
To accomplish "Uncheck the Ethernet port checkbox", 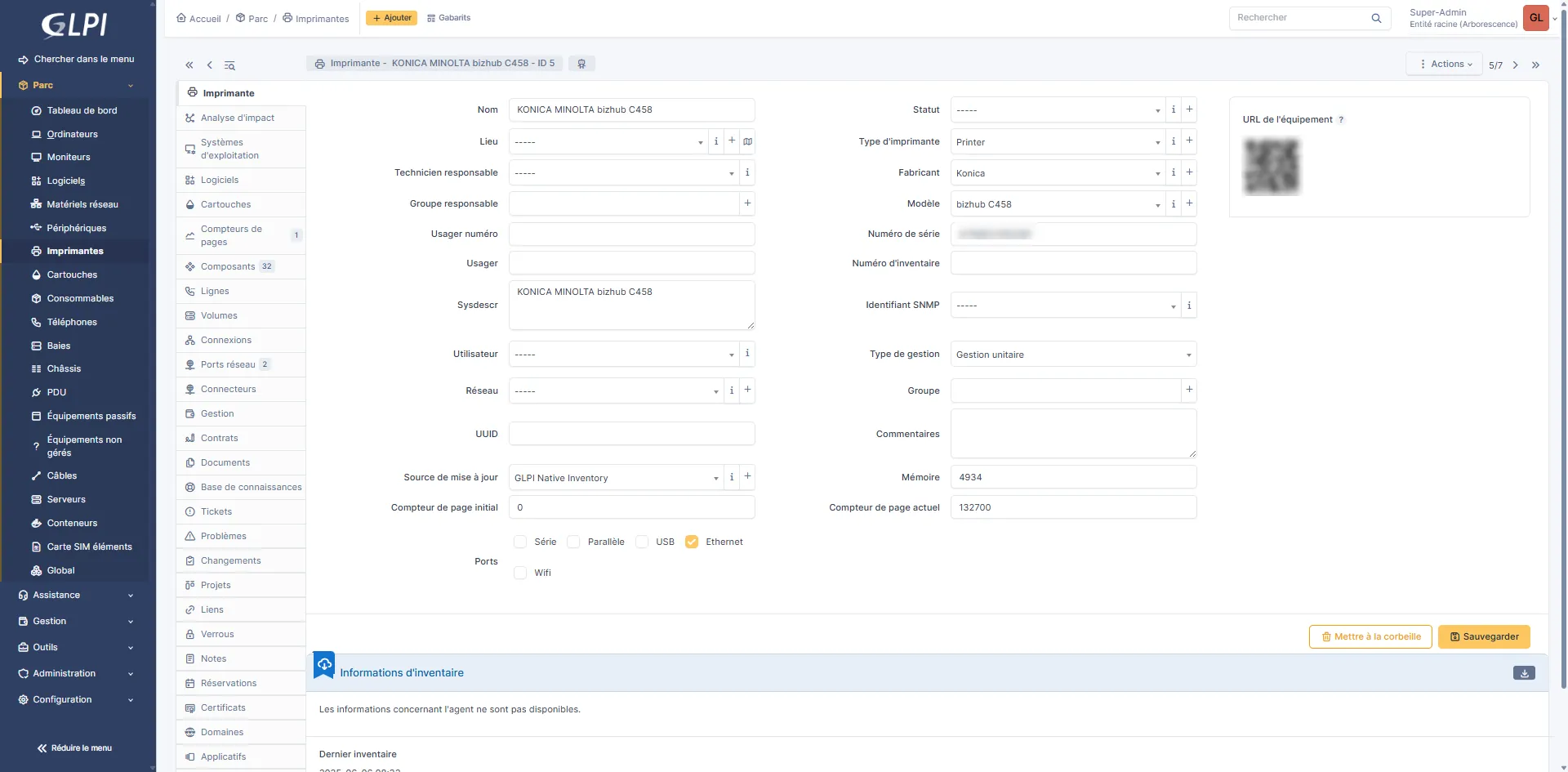I will coord(692,542).
